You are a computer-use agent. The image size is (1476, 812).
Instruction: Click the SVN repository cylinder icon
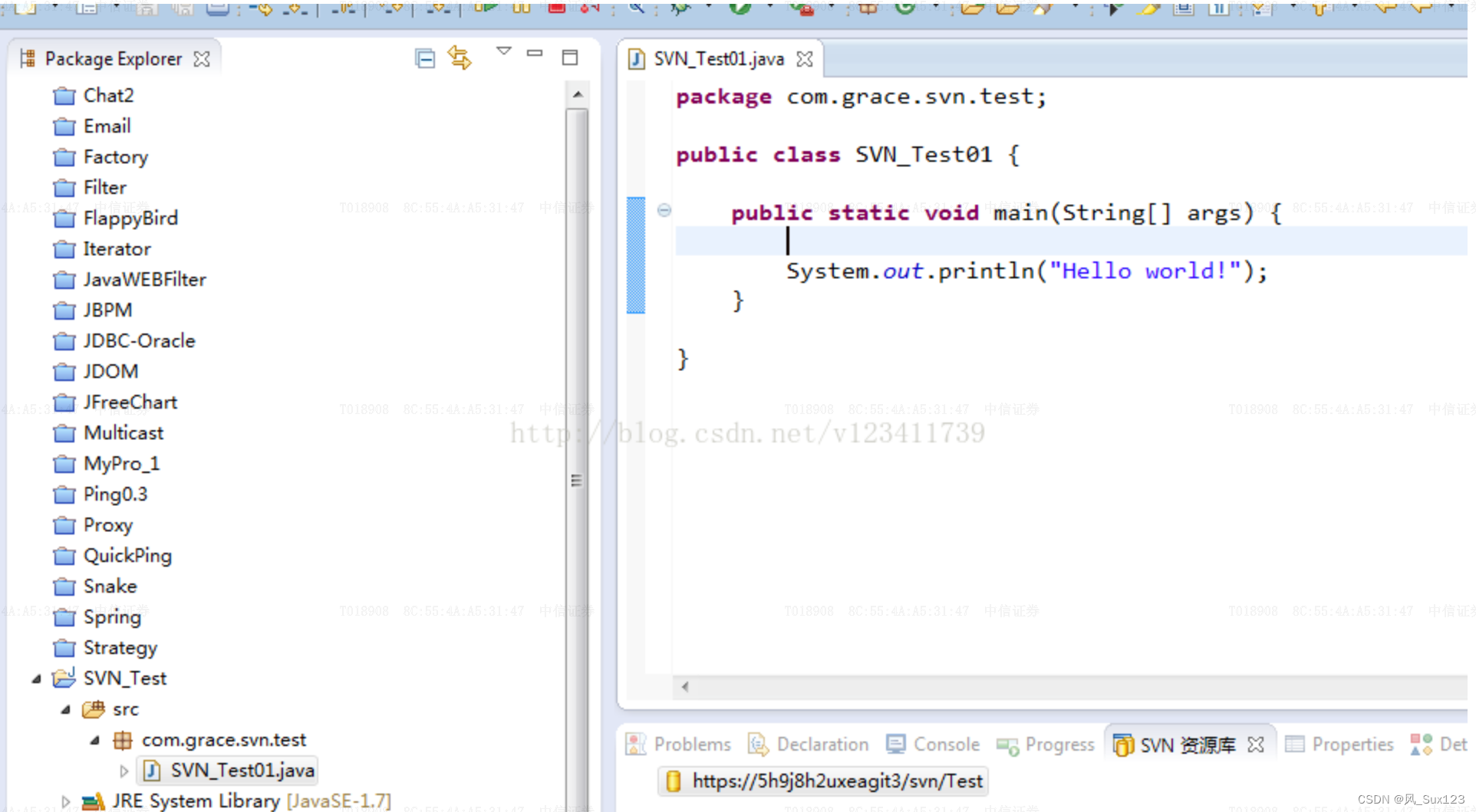(674, 781)
